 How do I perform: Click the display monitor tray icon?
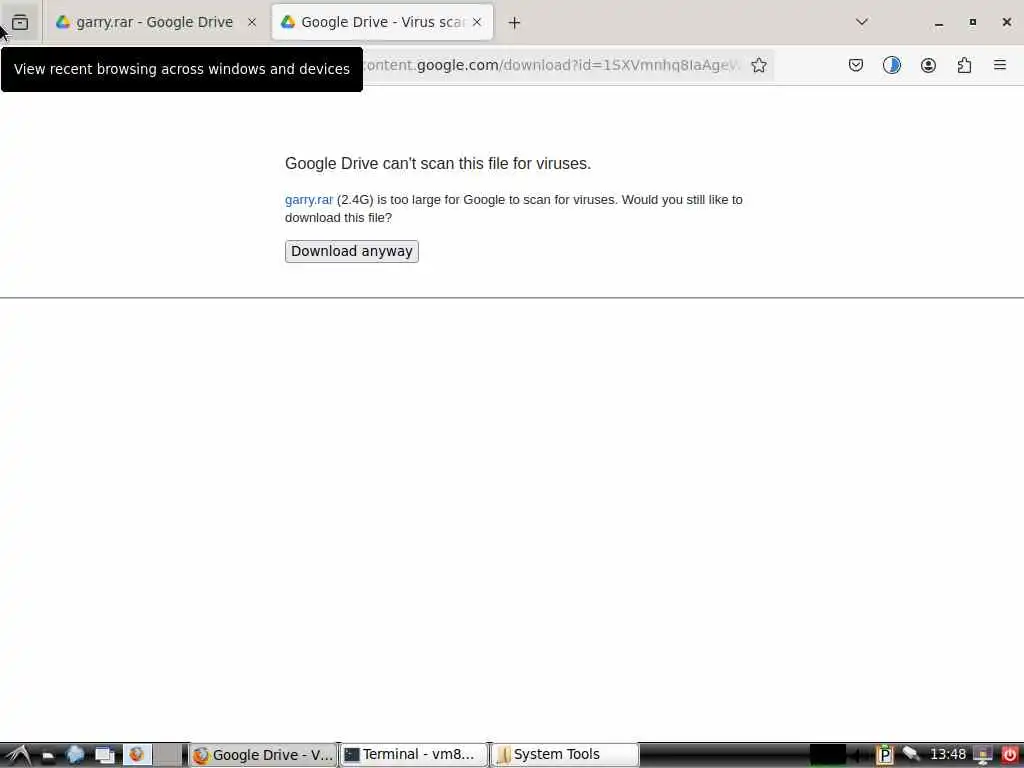[x=983, y=755]
